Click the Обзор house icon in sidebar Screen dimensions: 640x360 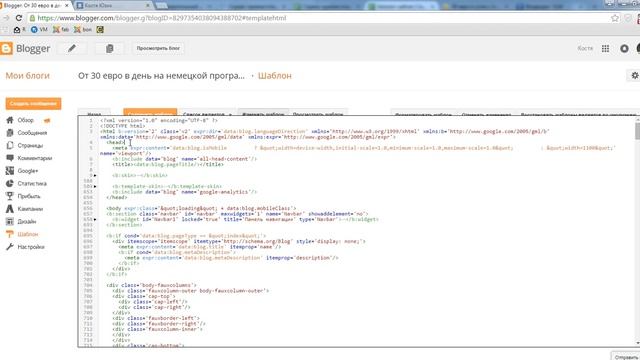[10, 120]
